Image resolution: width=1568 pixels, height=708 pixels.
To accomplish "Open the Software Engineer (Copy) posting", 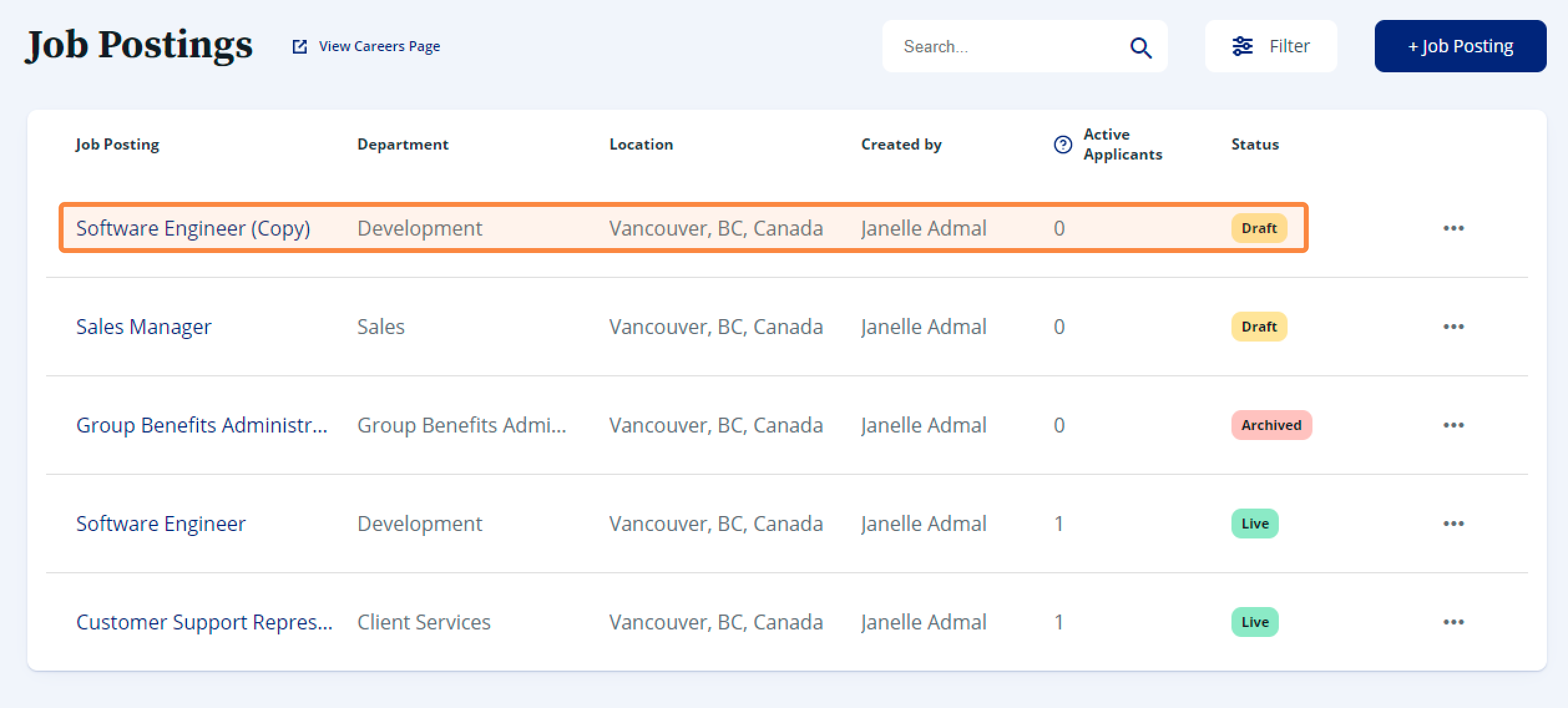I will click(x=193, y=228).
